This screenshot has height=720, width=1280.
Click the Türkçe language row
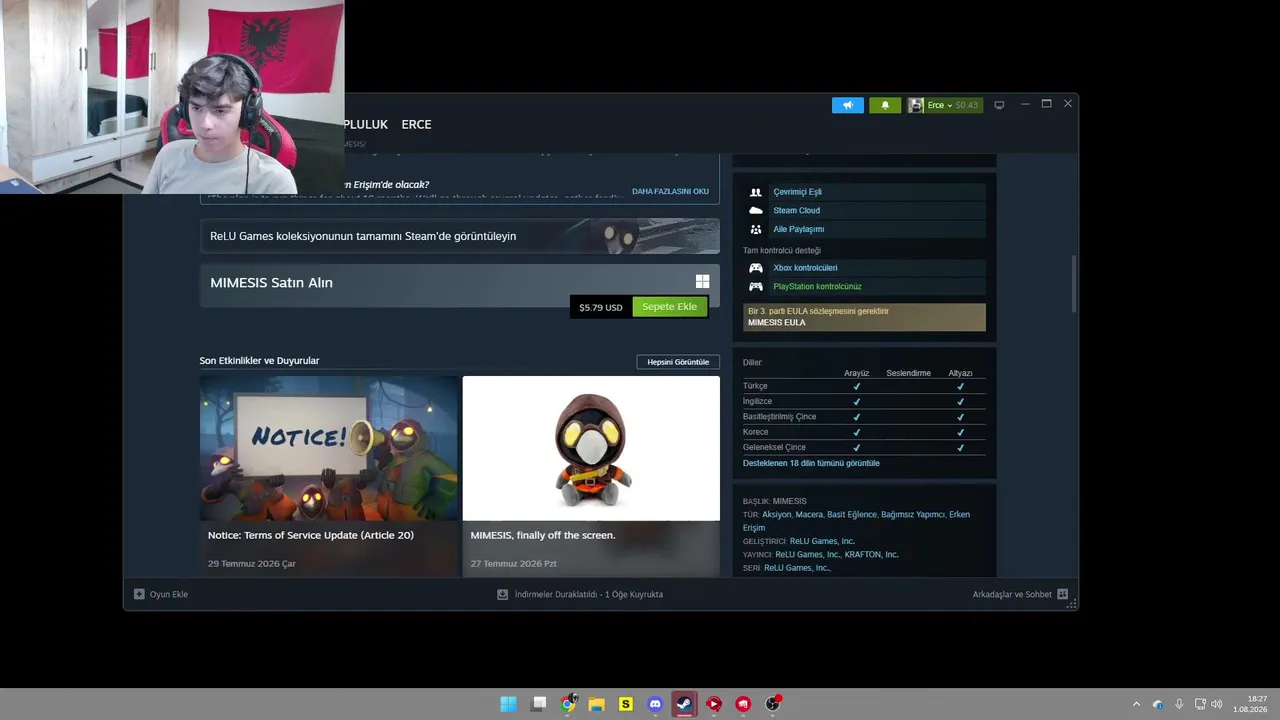pyautogui.click(x=864, y=386)
